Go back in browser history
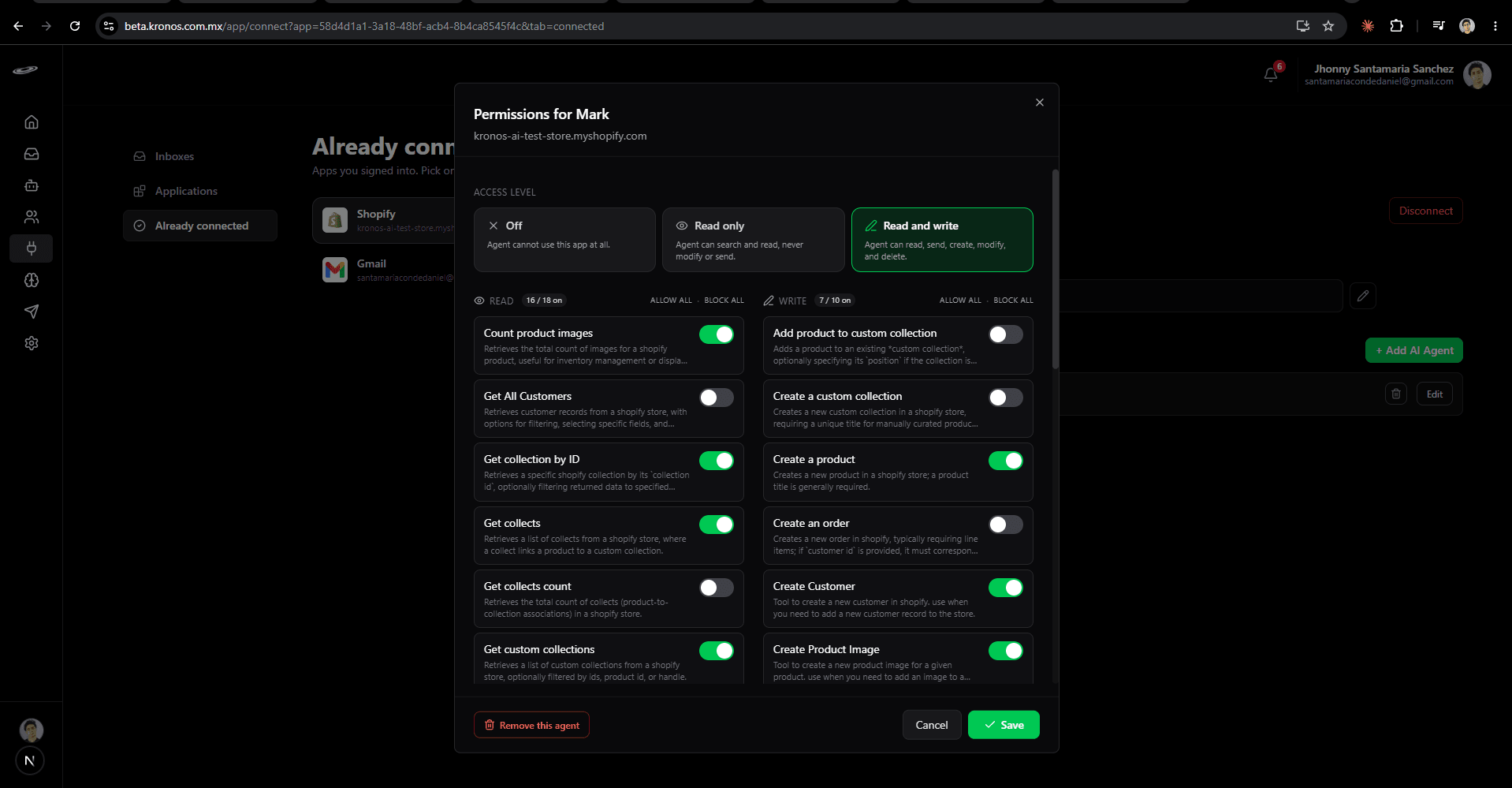 18,26
